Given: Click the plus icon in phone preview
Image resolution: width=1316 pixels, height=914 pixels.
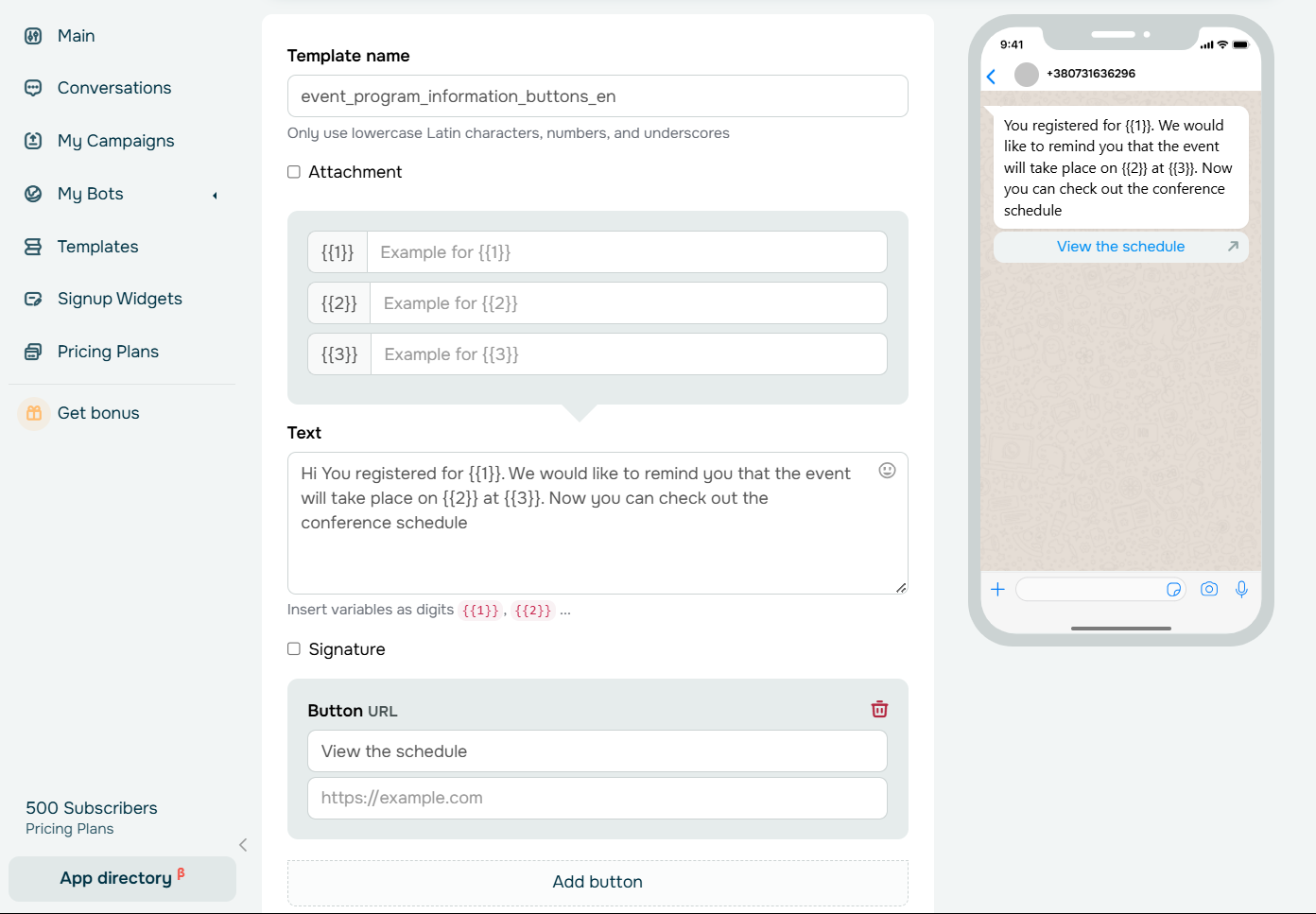Looking at the screenshot, I should [997, 589].
